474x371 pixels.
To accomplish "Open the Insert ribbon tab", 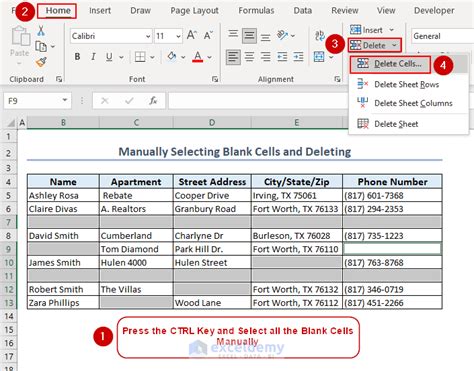I will (100, 11).
